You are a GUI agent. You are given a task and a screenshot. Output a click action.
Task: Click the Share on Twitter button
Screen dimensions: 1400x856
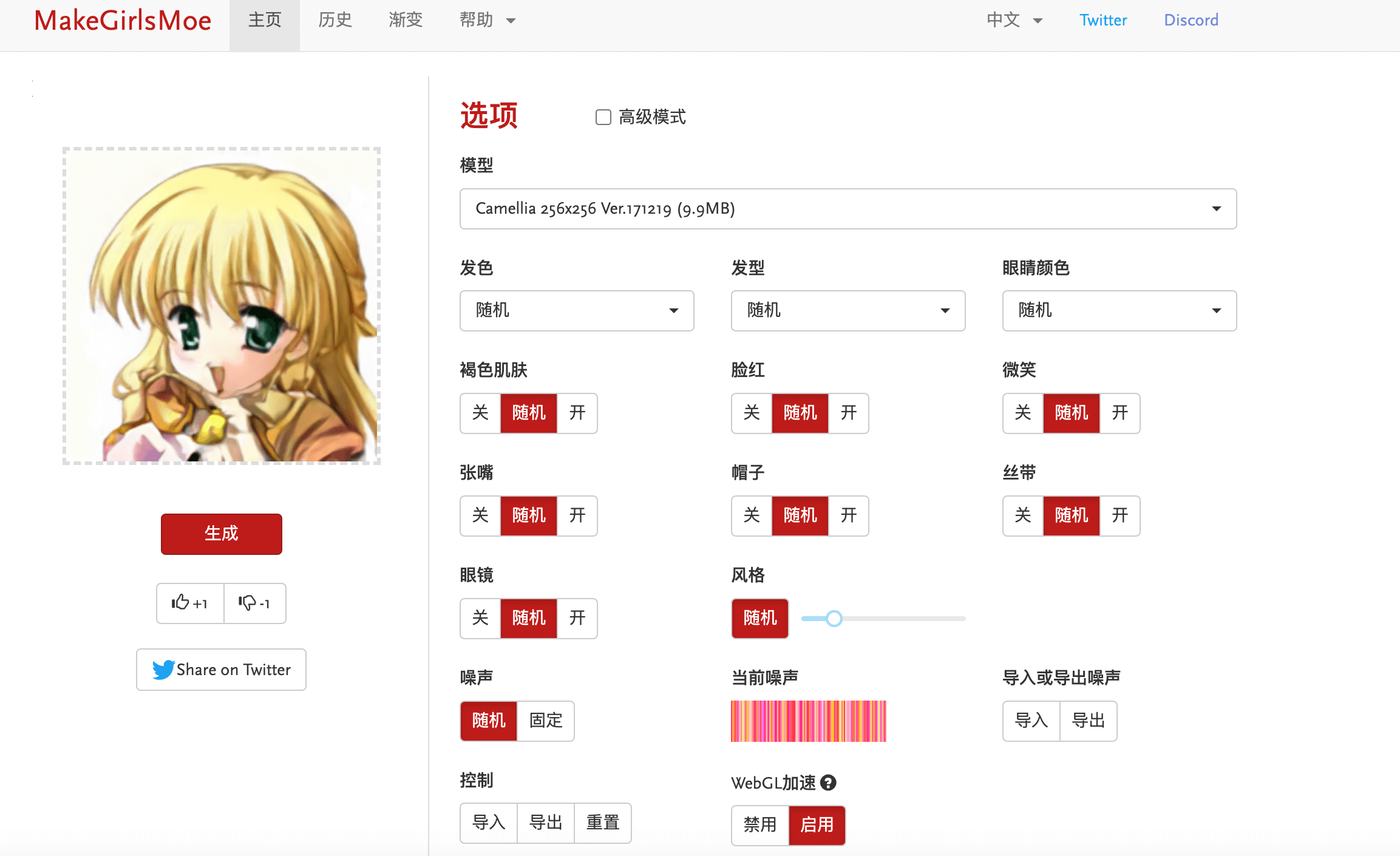tap(221, 670)
